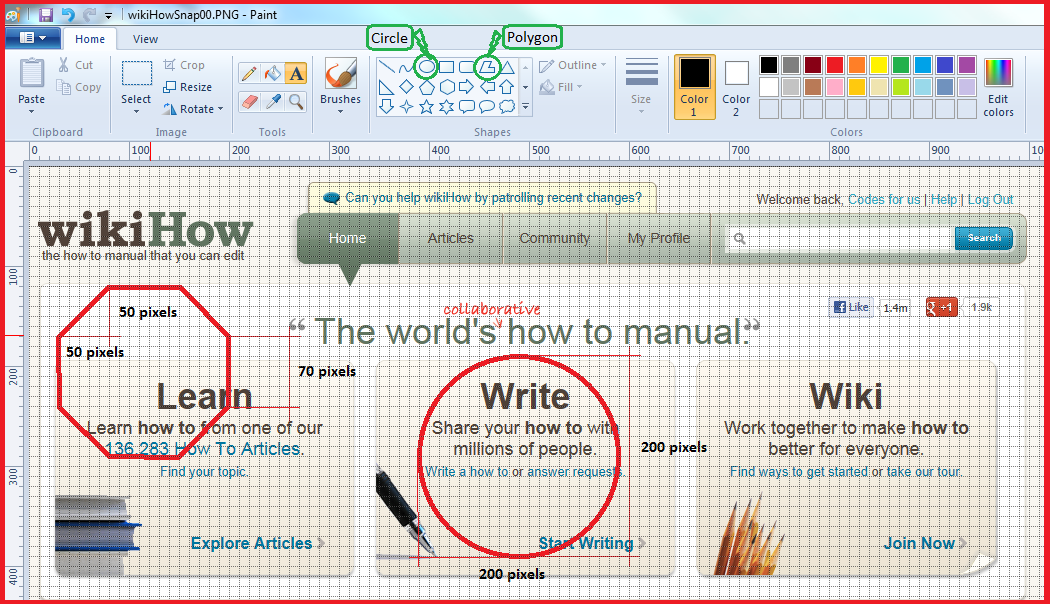The height and width of the screenshot is (604, 1050).
Task: Pick the Down arrow shape
Action: click(x=386, y=106)
